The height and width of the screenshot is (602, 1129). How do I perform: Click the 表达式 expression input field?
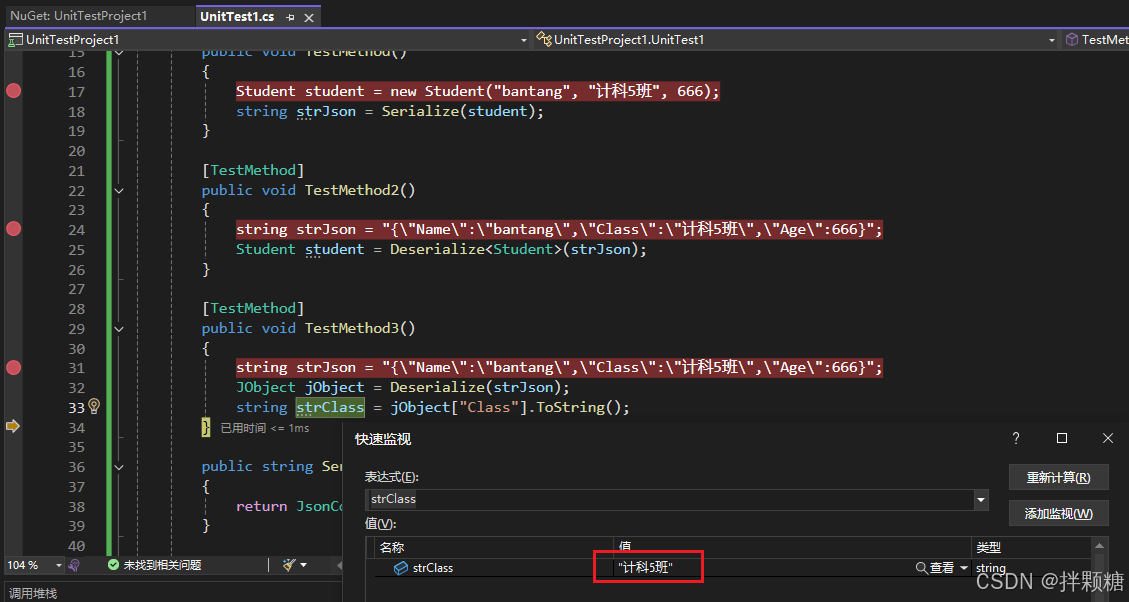pos(670,498)
